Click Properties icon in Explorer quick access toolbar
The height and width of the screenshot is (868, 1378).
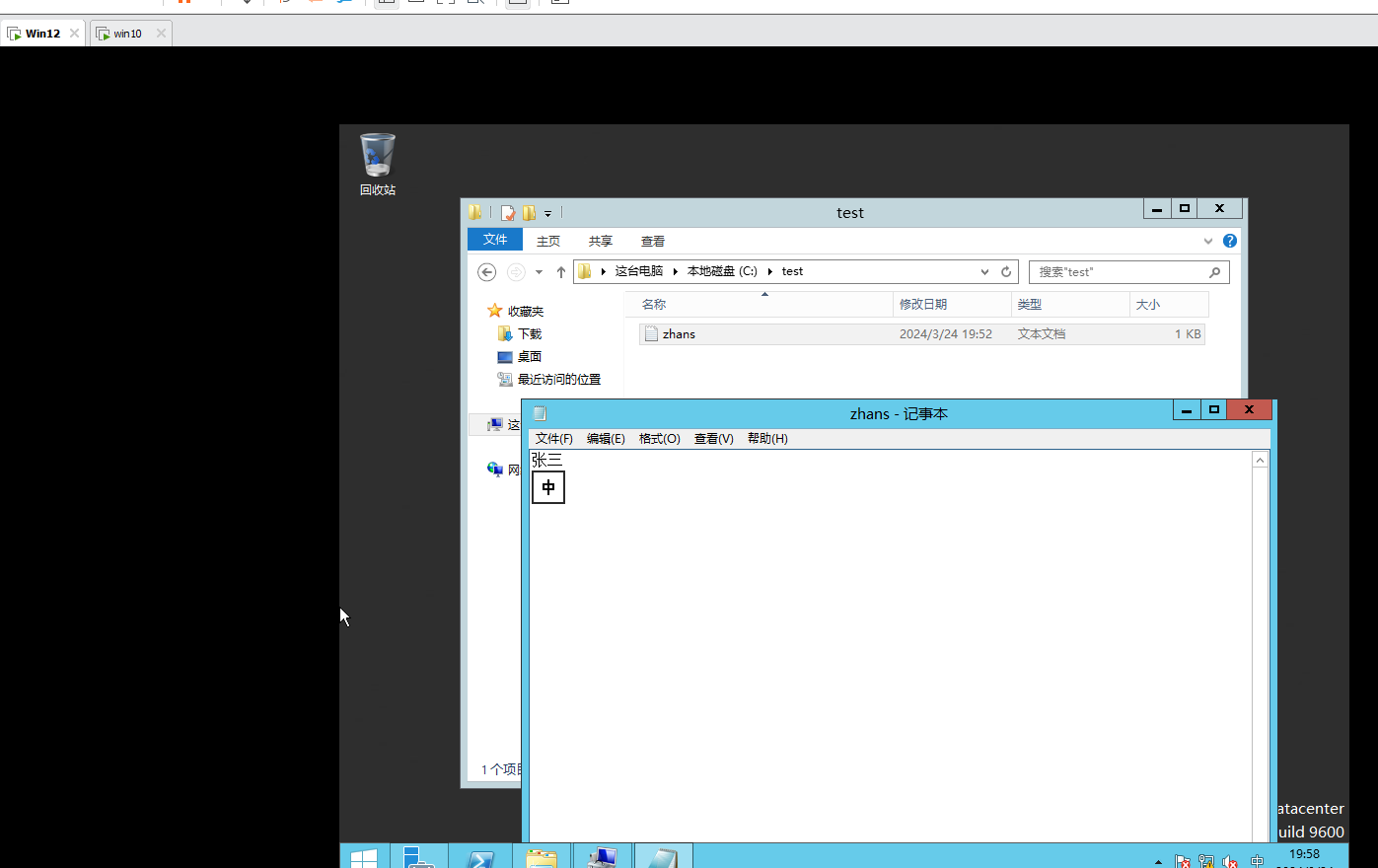(x=508, y=213)
